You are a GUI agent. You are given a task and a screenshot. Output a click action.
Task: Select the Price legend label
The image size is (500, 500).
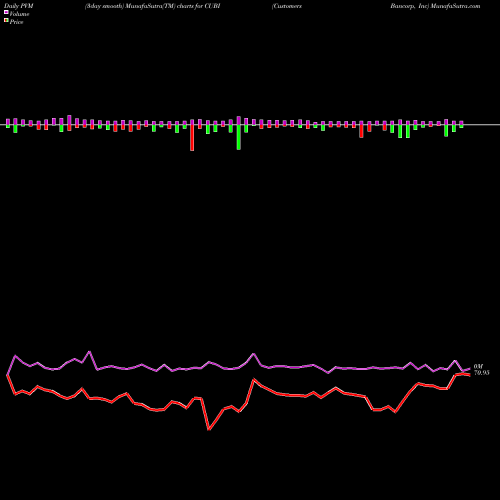[16, 22]
